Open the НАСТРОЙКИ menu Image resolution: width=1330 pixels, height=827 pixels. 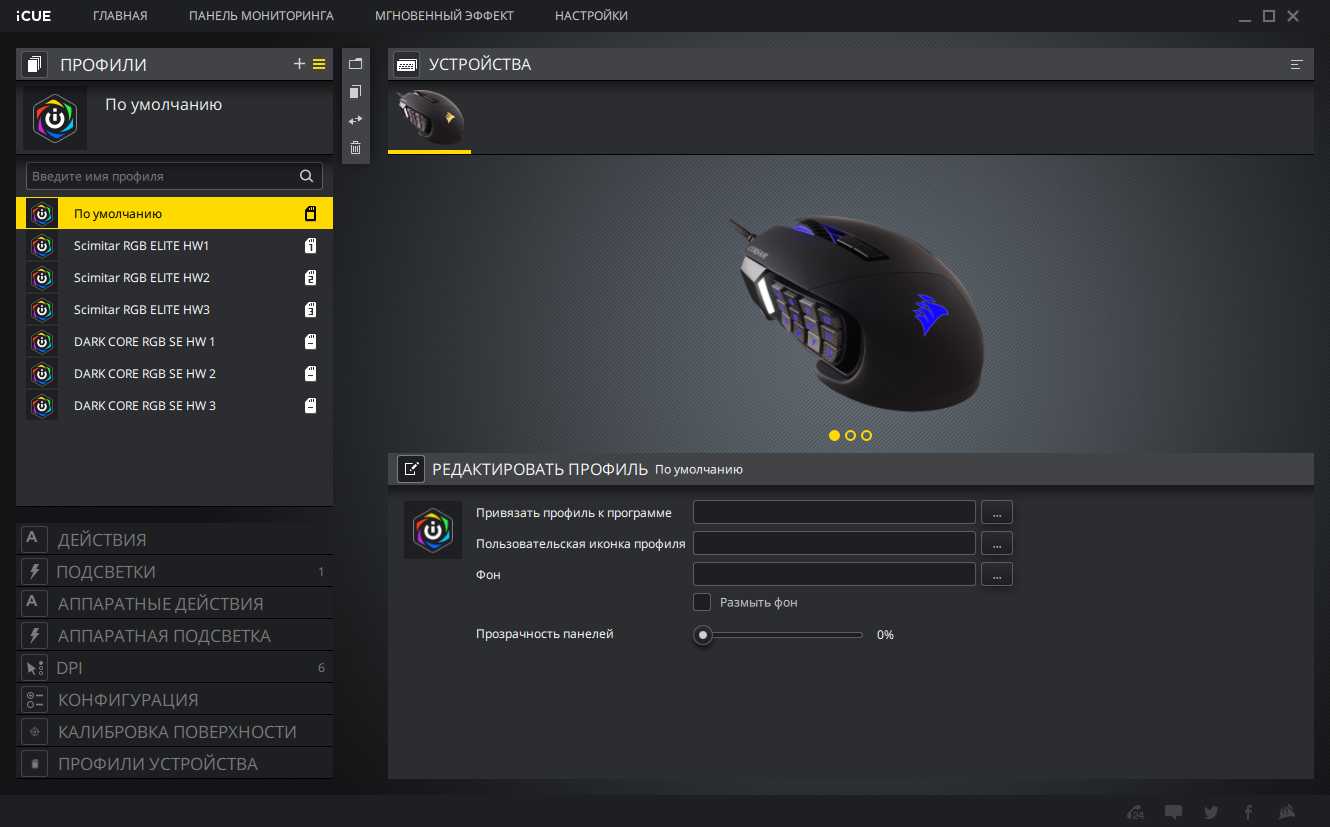591,16
